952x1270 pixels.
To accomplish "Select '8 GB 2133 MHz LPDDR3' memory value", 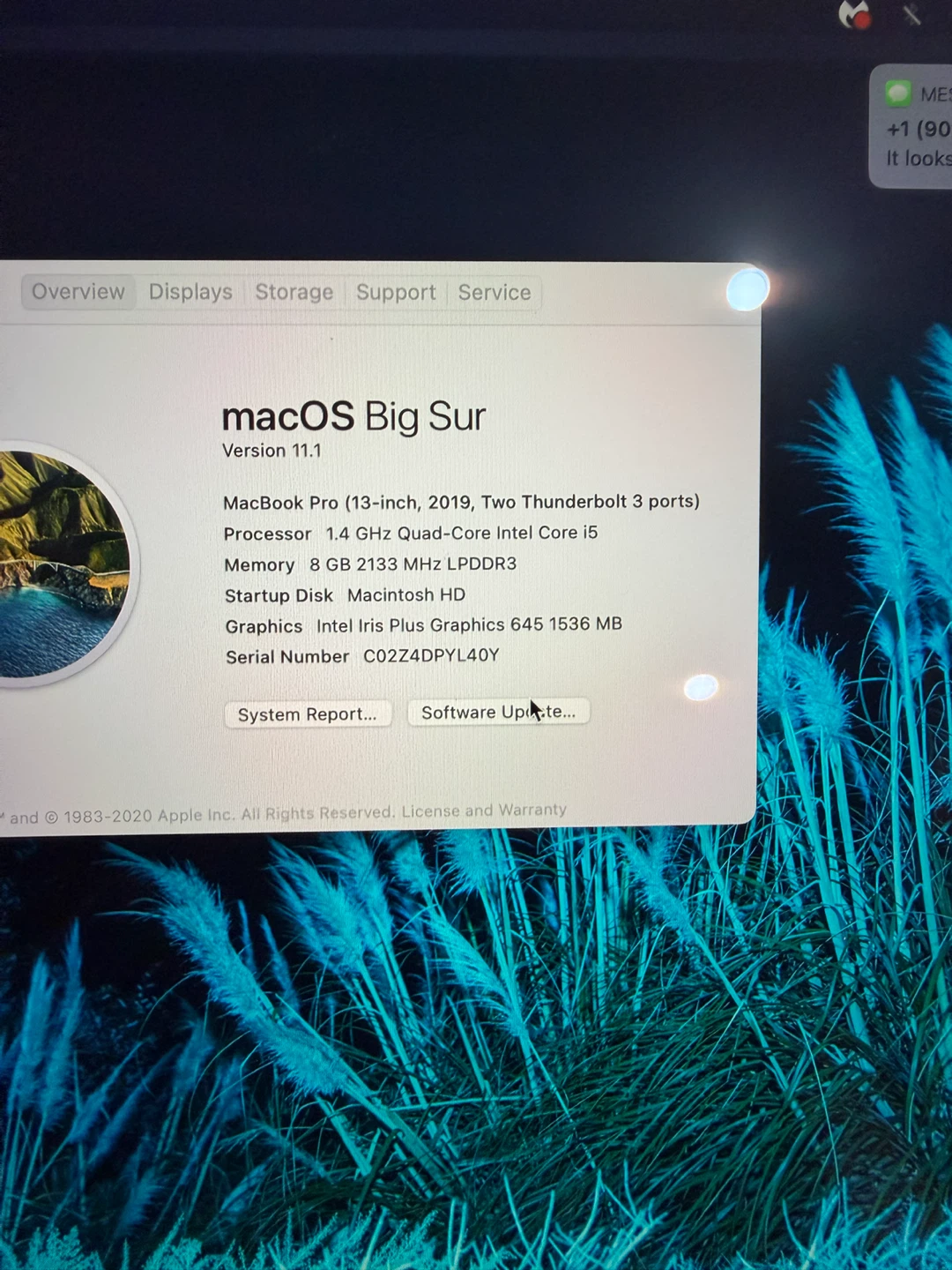I will coord(413,564).
